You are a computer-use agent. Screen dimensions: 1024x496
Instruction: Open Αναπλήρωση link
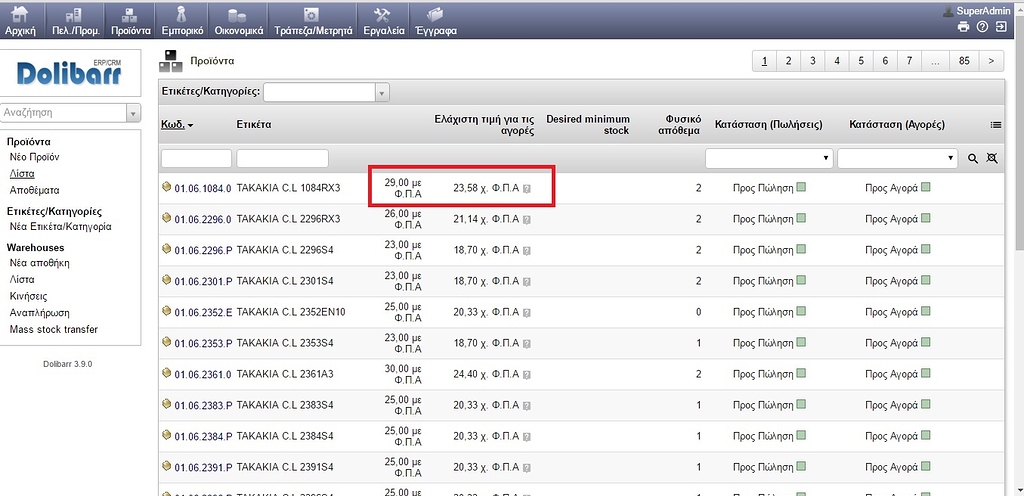(39, 313)
